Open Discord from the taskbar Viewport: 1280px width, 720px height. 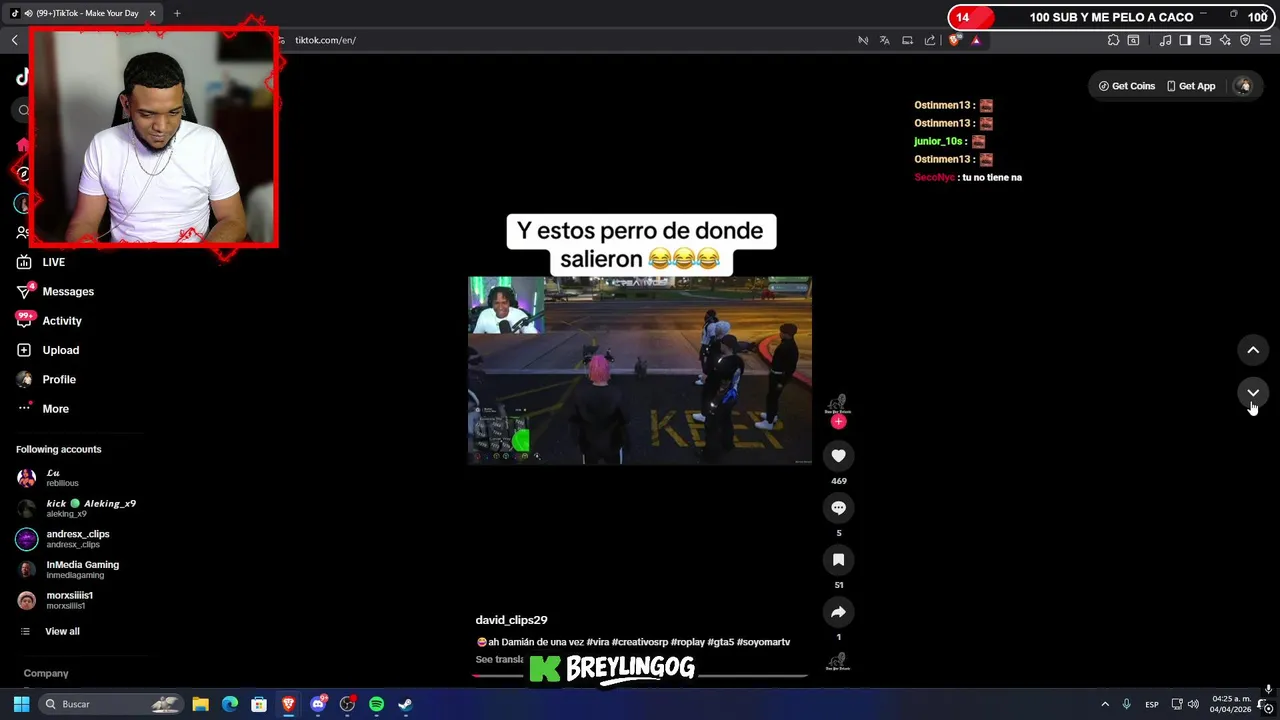pyautogui.click(x=318, y=704)
